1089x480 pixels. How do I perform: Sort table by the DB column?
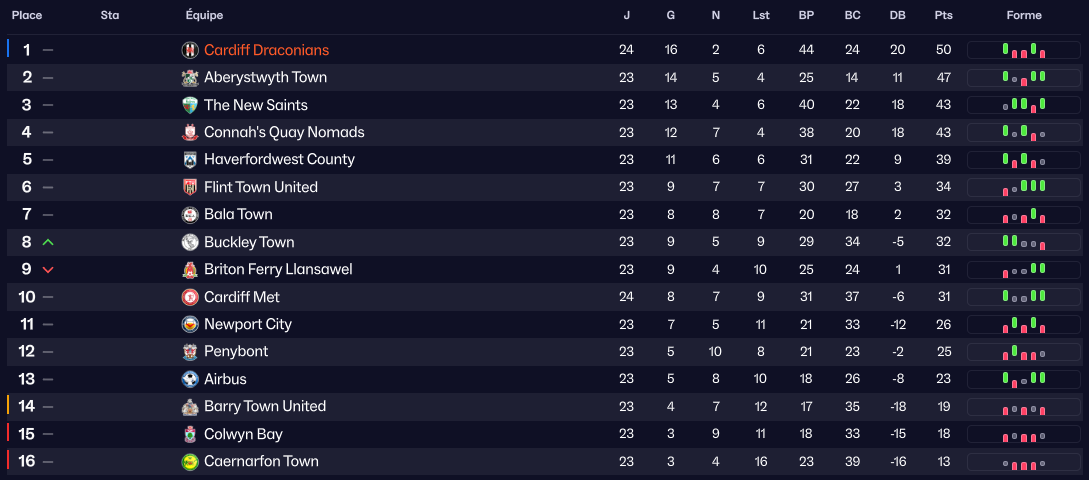point(897,15)
